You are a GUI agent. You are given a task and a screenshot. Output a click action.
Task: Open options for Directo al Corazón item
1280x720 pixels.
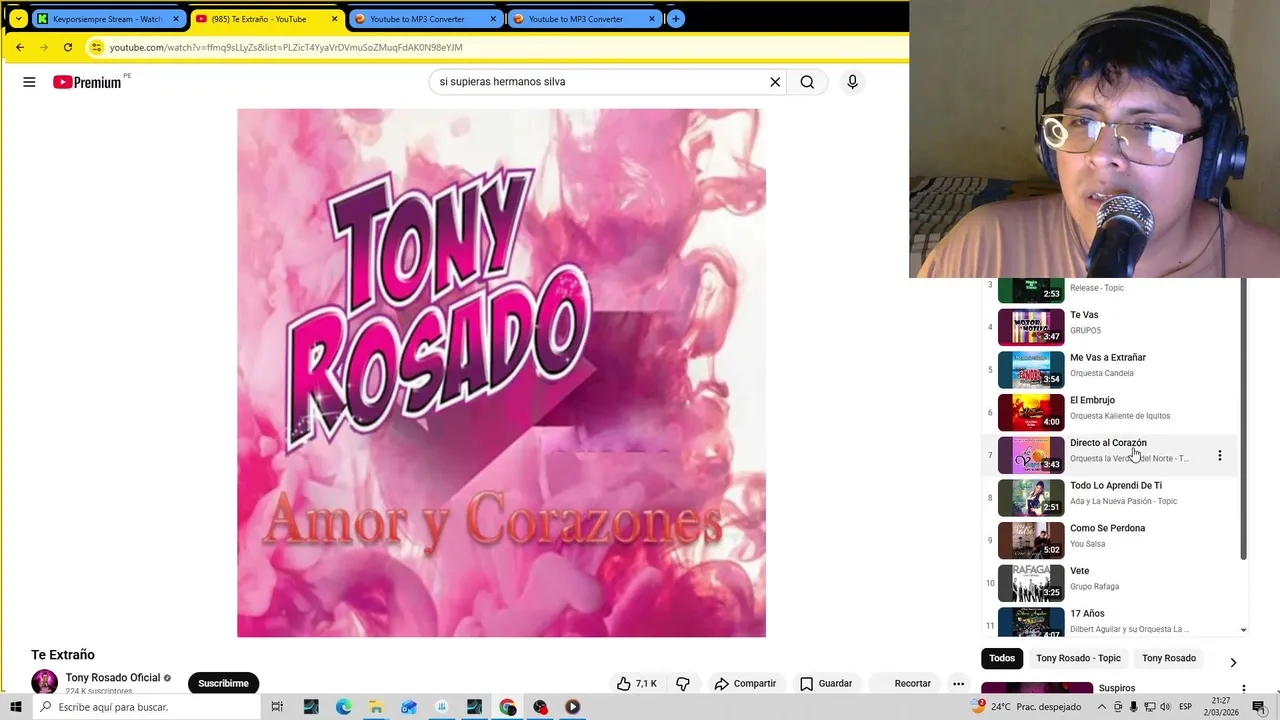click(x=1219, y=455)
